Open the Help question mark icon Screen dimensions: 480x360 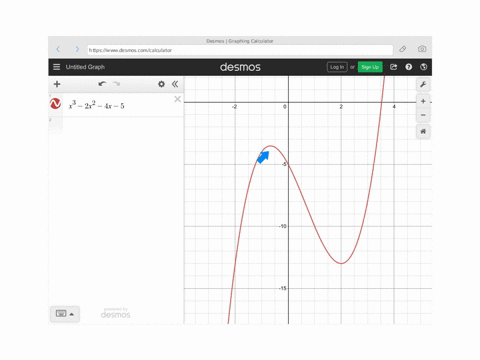[x=409, y=67]
